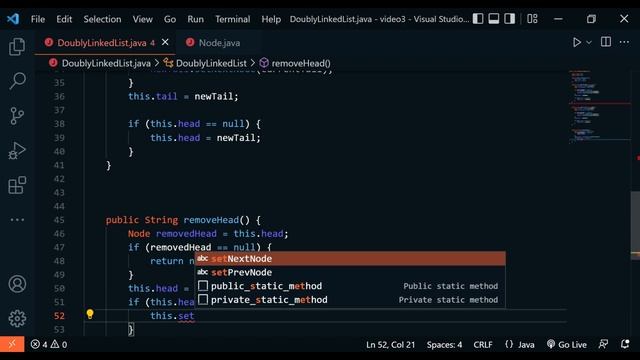Open the Go menu
Viewport: 640px width, 360px height.
pos(170,19)
